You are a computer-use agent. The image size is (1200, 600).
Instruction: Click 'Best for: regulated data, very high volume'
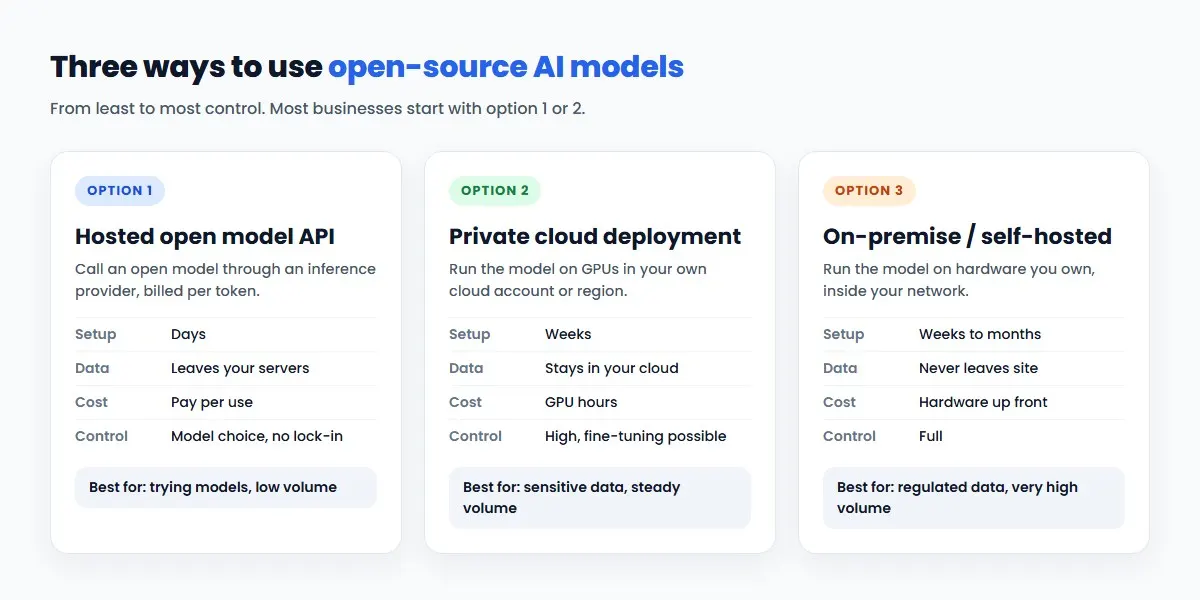tap(974, 498)
